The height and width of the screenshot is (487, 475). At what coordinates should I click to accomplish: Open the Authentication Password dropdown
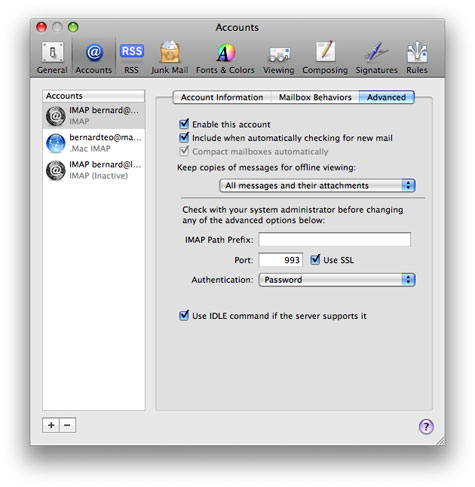337,280
